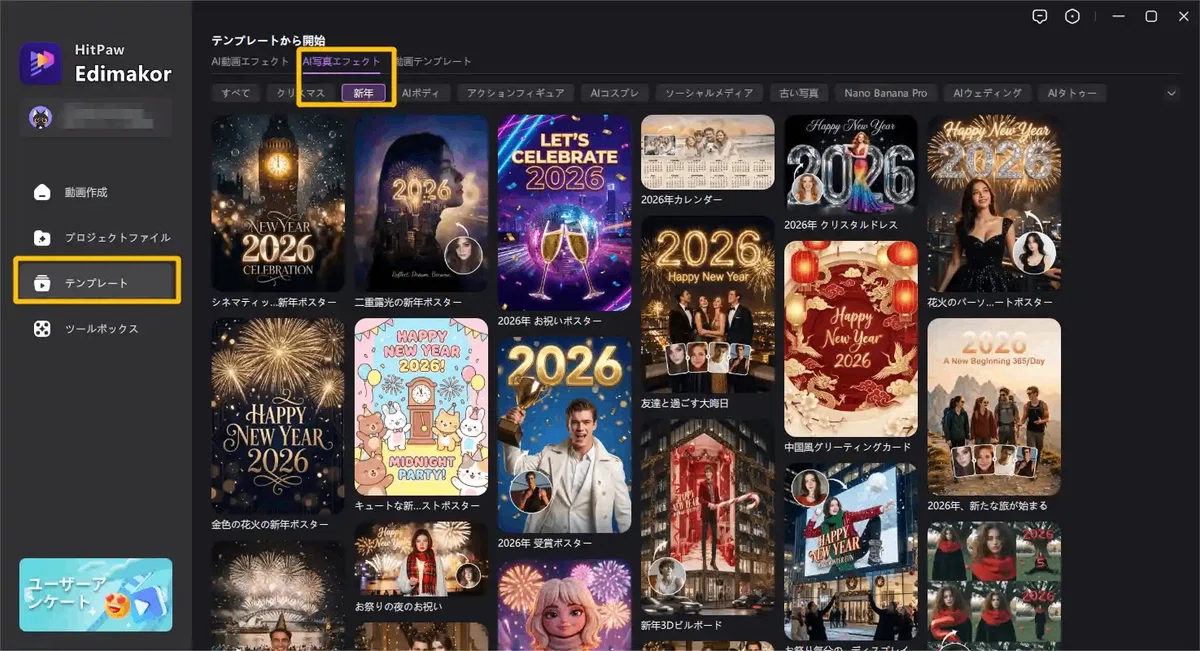Select the ソーシャルメディア category filter
The height and width of the screenshot is (651, 1200).
[709, 93]
